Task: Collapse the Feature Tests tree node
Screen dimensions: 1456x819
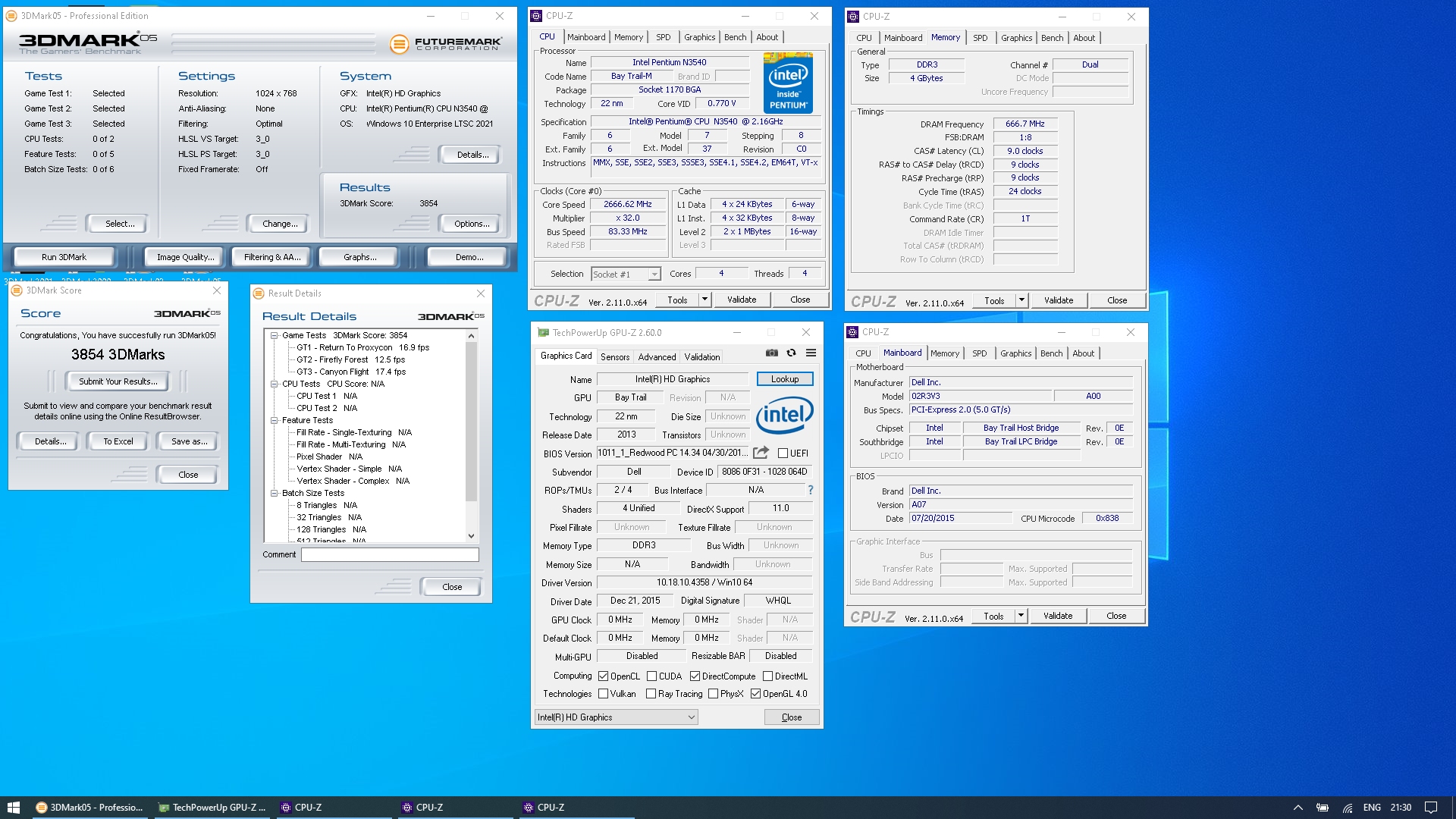Action: pyautogui.click(x=275, y=420)
